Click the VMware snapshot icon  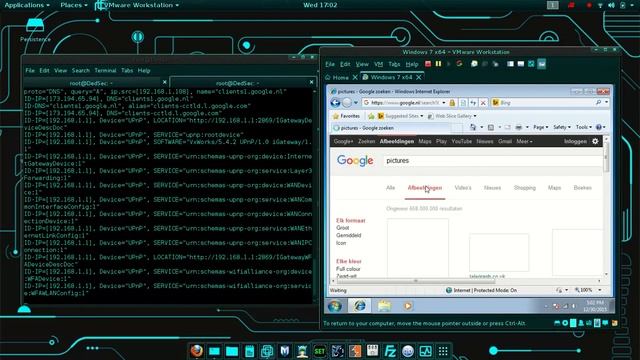tap(474, 64)
